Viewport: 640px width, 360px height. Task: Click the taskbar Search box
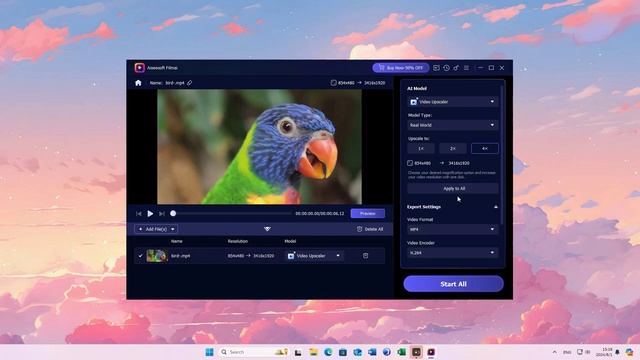click(x=254, y=352)
